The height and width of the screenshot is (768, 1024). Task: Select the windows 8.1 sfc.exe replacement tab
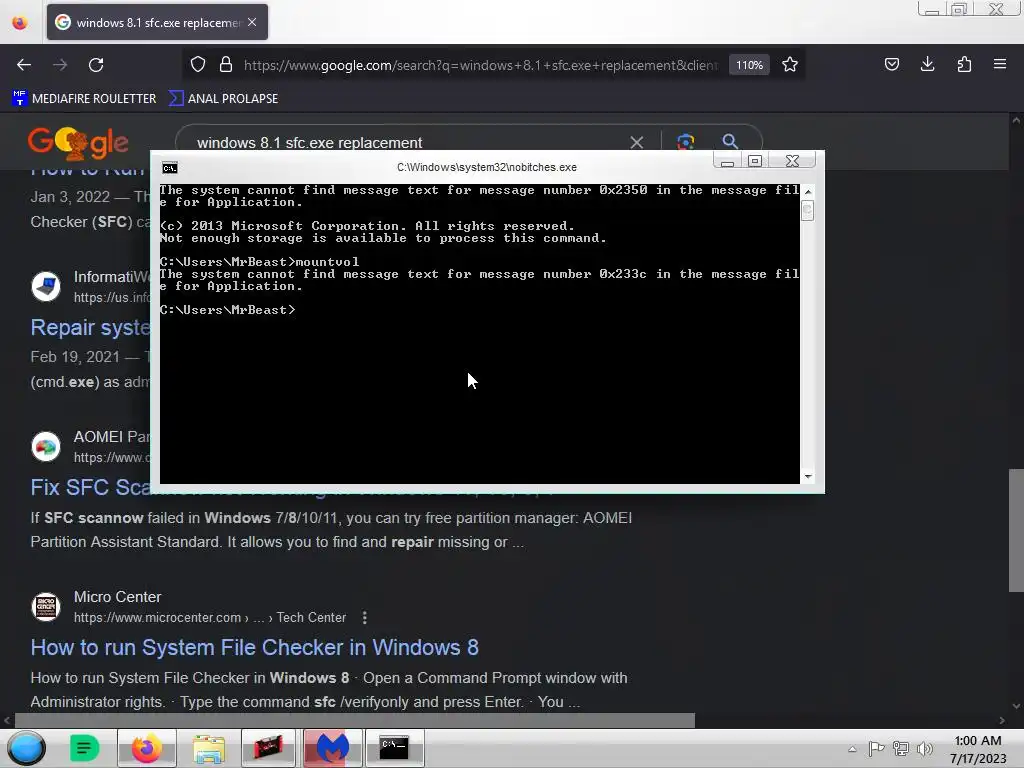point(157,22)
